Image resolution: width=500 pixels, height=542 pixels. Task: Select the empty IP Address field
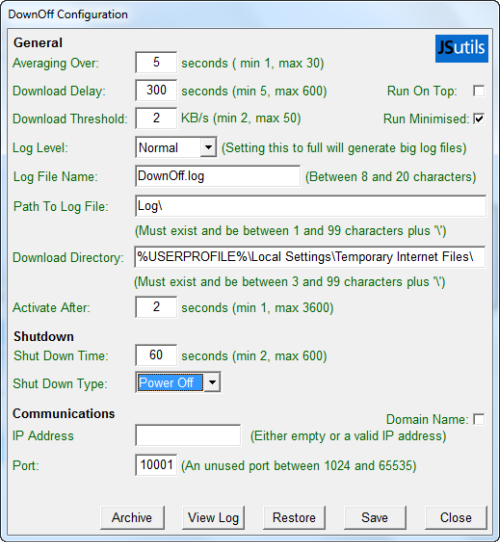point(188,435)
